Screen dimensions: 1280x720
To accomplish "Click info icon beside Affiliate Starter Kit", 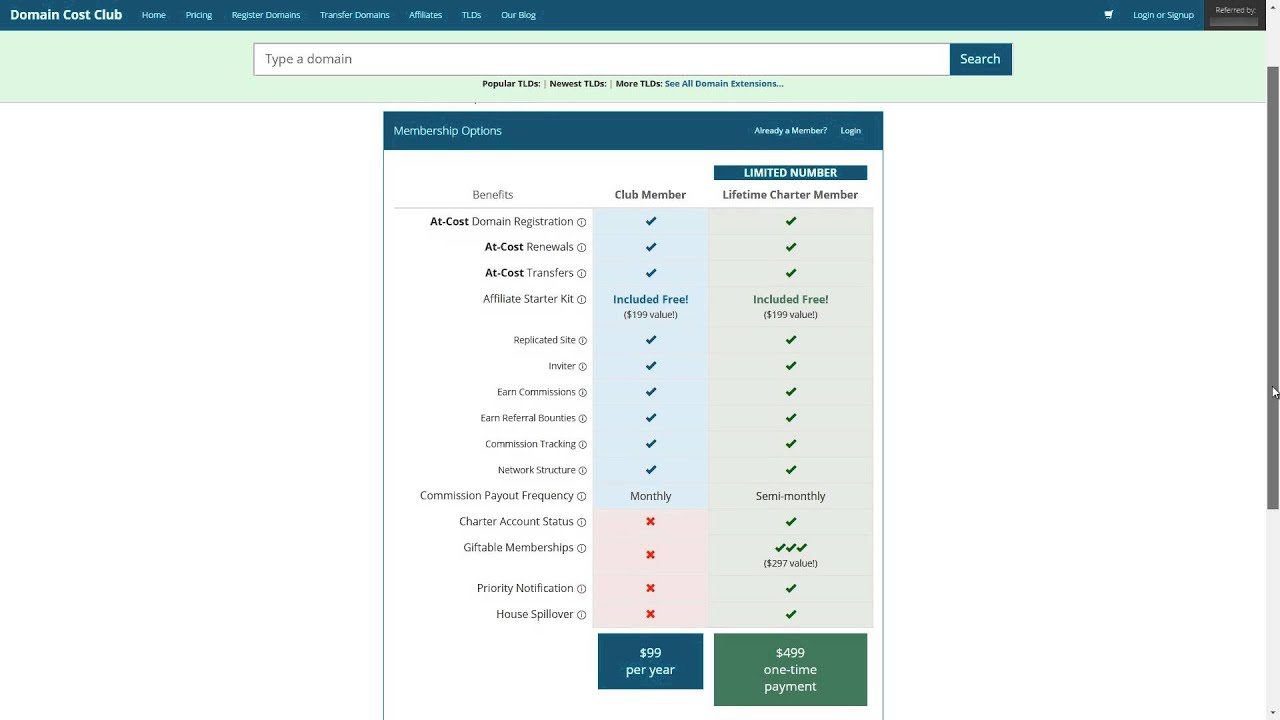I will tap(581, 300).
